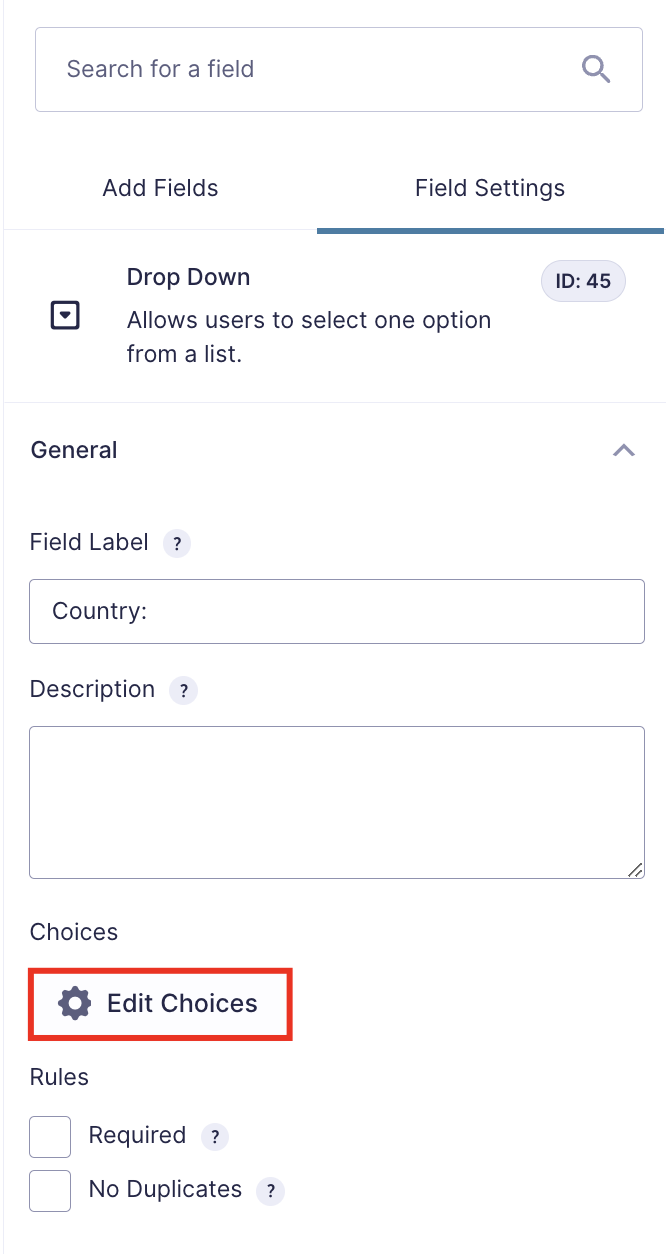Click the Drop Down field type icon
666x1254 pixels.
click(65, 316)
